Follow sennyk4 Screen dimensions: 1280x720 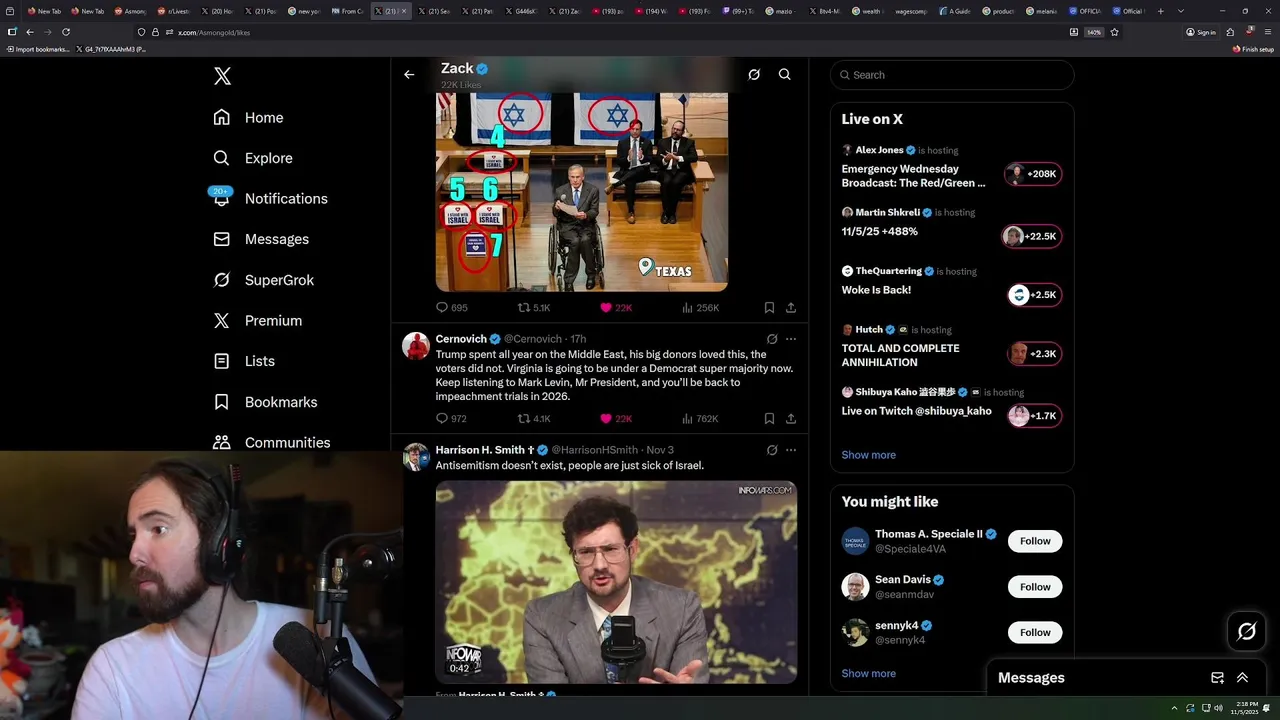point(1035,632)
